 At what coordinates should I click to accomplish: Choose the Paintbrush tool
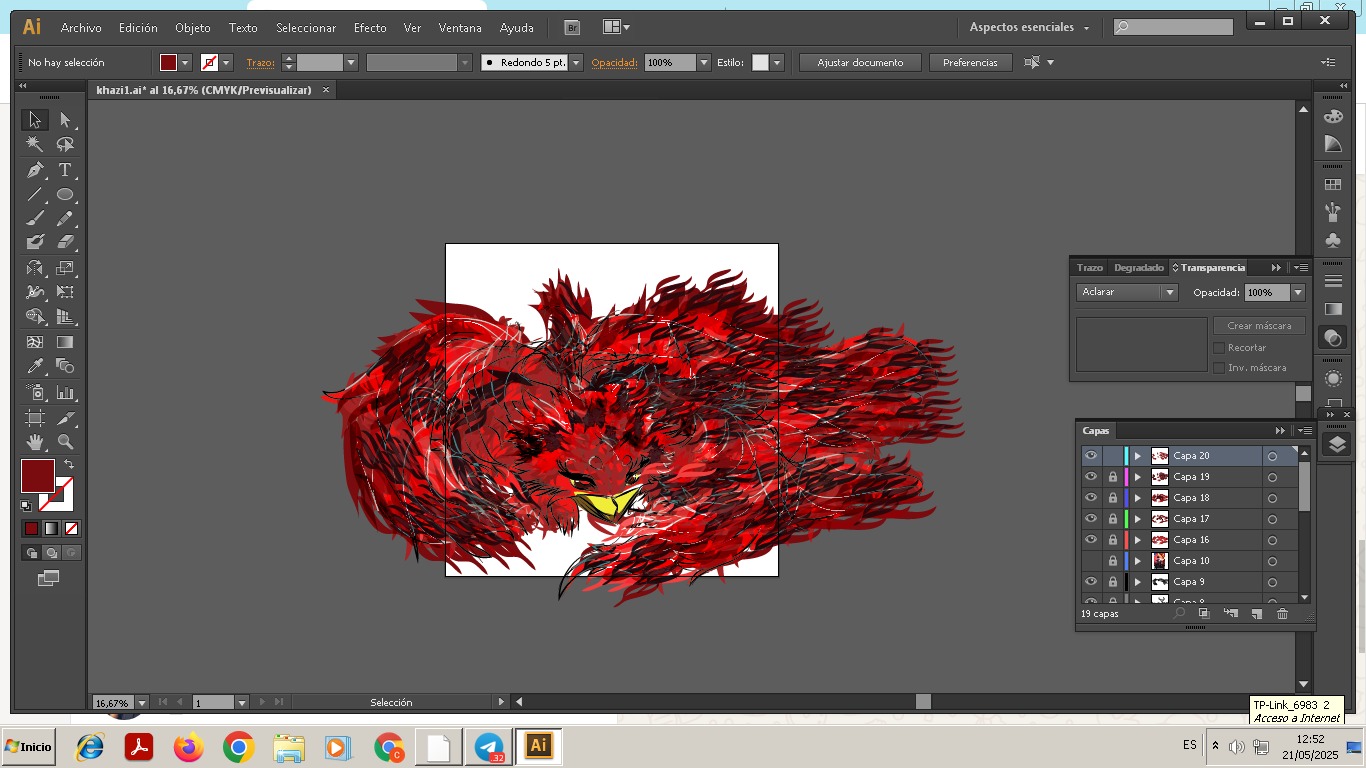(x=35, y=218)
